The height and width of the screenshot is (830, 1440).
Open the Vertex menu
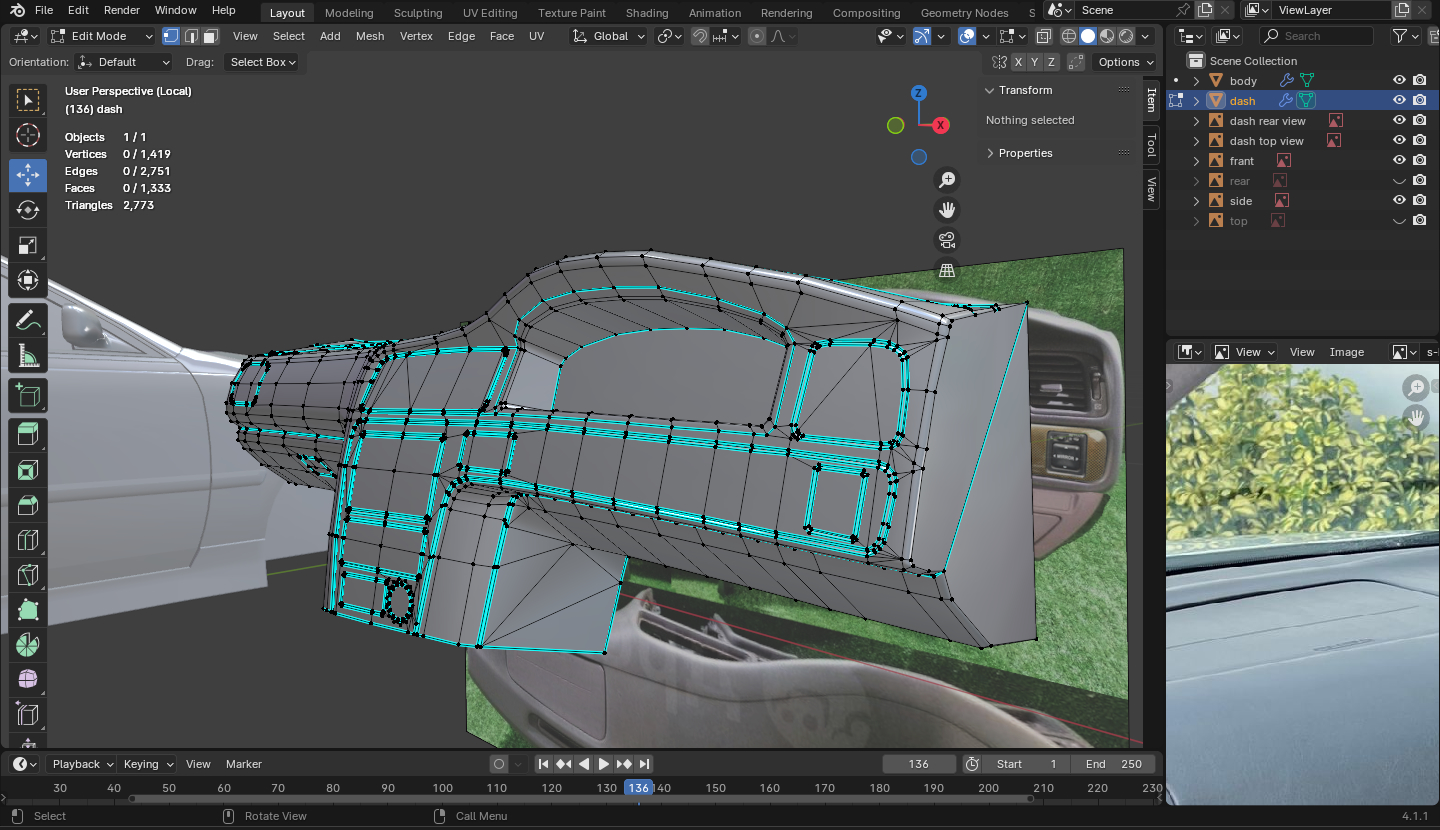tap(416, 36)
